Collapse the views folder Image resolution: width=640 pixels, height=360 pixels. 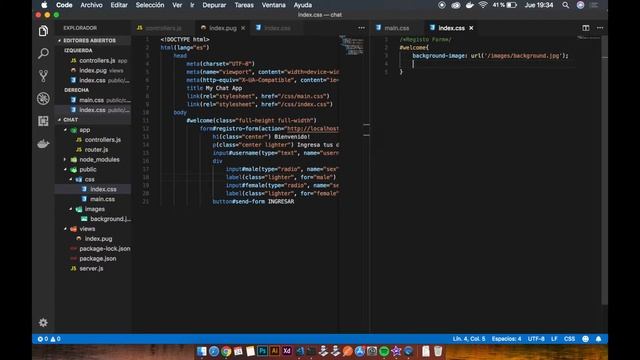[65, 229]
